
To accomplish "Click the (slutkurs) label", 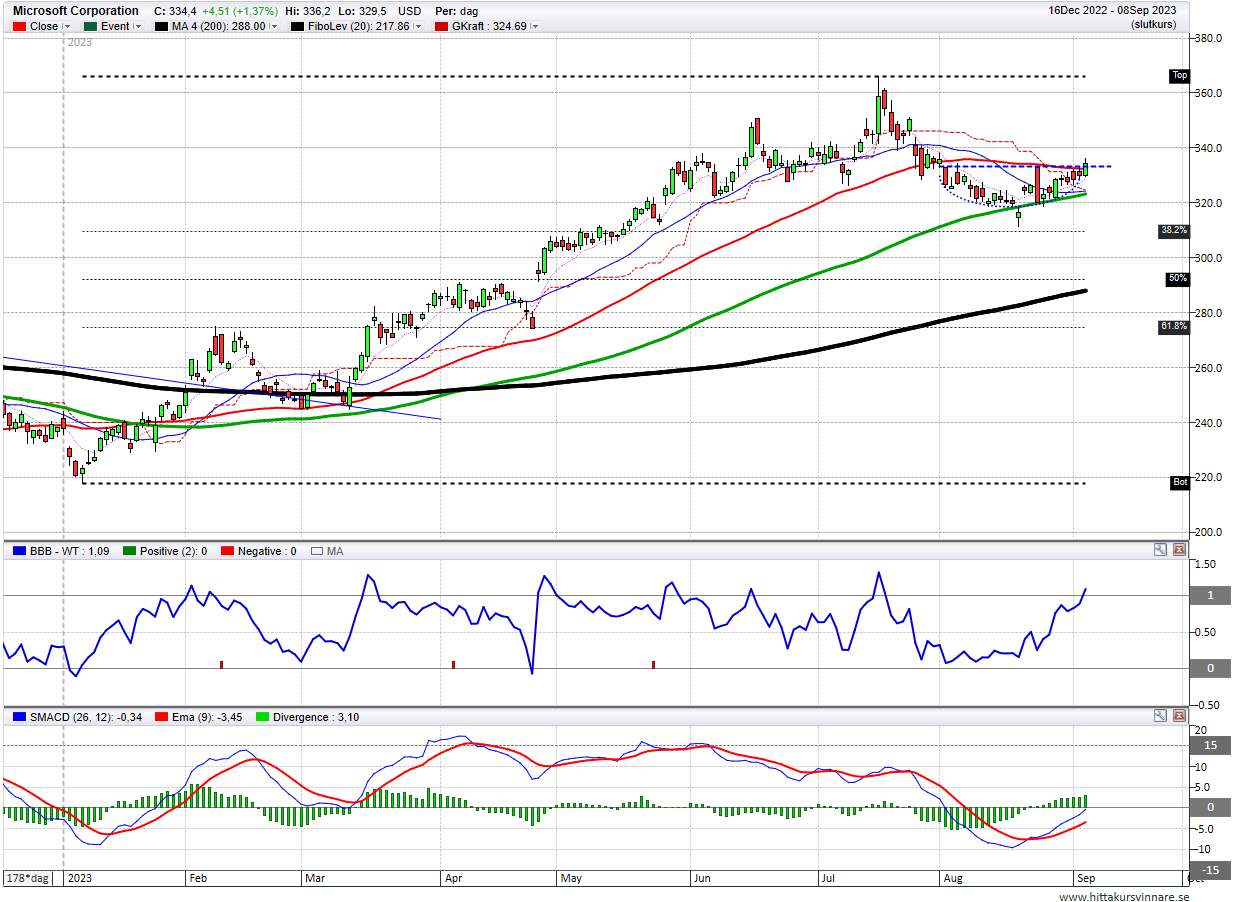I will pyautogui.click(x=1153, y=23).
